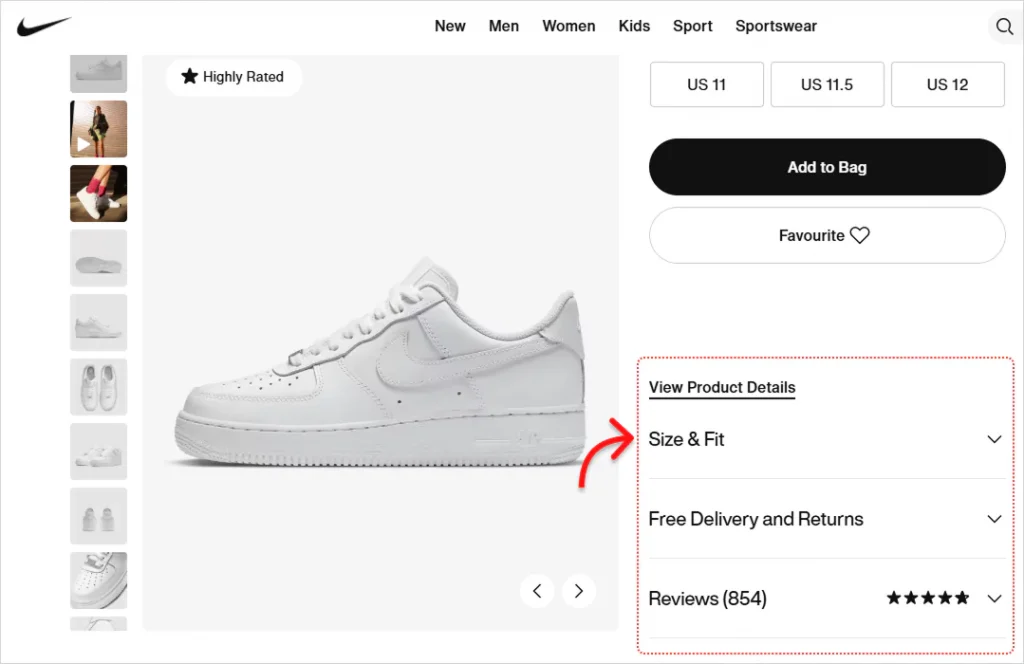Pick size US 12

[947, 85]
